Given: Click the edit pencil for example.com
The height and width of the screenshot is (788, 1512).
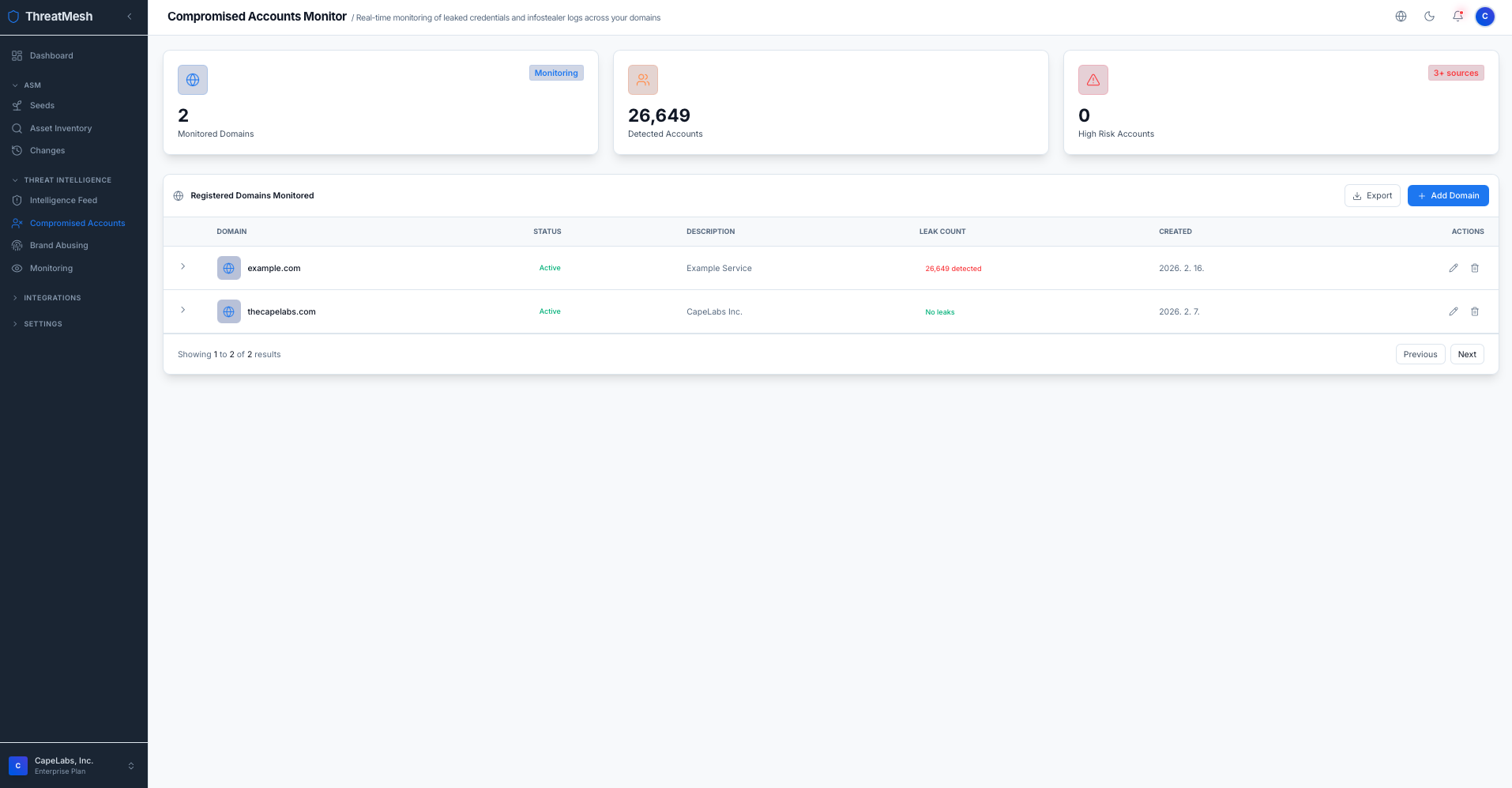Looking at the screenshot, I should point(1454,268).
